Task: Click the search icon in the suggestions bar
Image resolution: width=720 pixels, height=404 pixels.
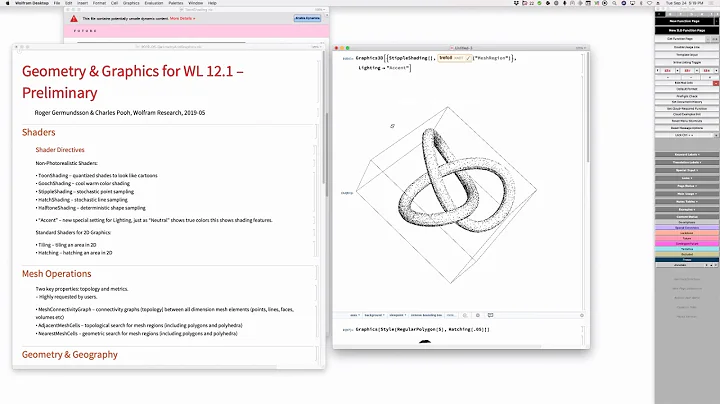Action: pyautogui.click(x=465, y=315)
